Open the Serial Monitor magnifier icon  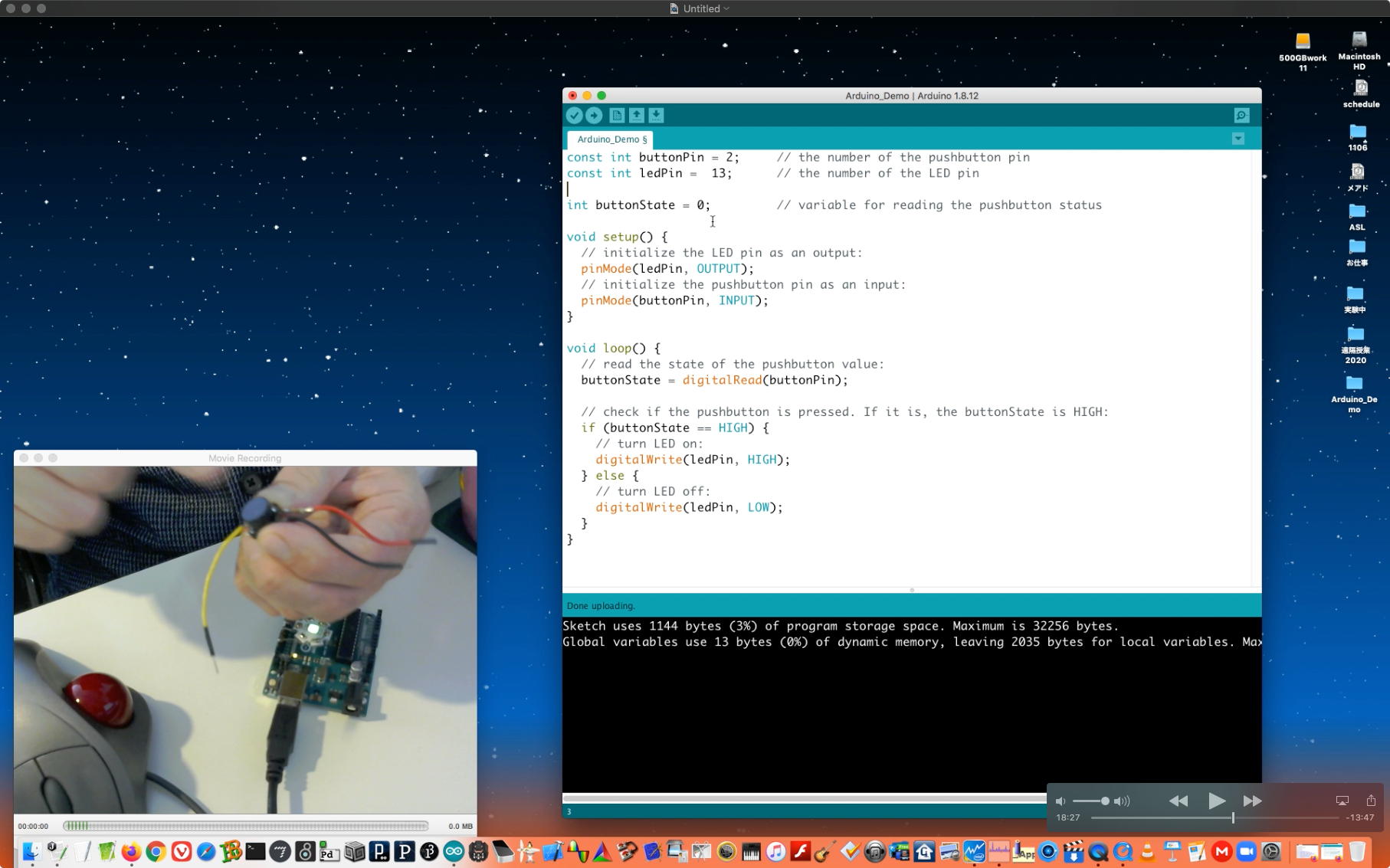click(1242, 116)
